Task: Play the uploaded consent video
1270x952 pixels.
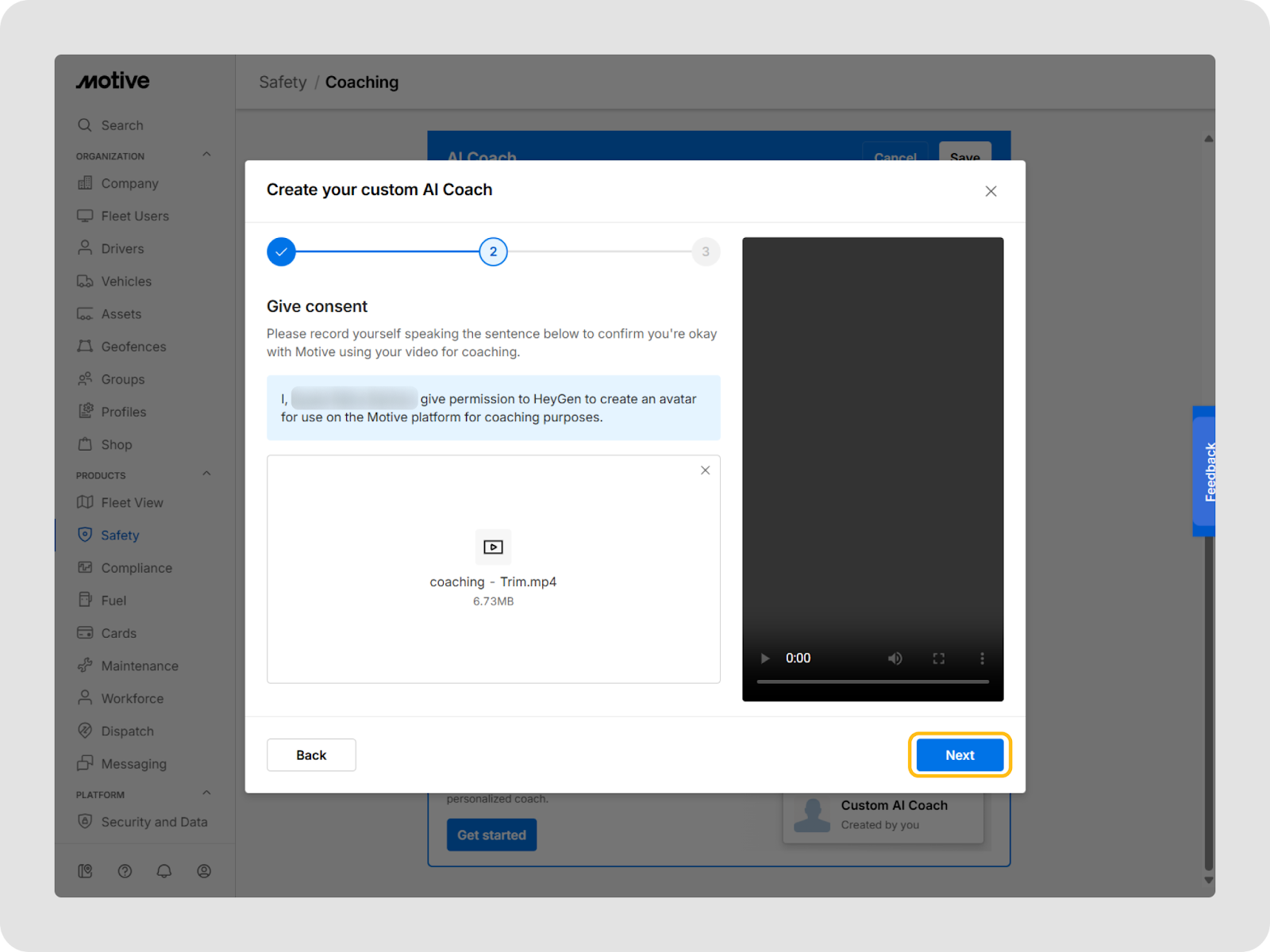Action: 765,658
